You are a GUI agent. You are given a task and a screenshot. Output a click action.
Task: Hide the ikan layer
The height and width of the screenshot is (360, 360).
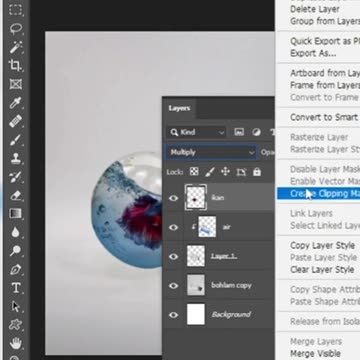173,198
